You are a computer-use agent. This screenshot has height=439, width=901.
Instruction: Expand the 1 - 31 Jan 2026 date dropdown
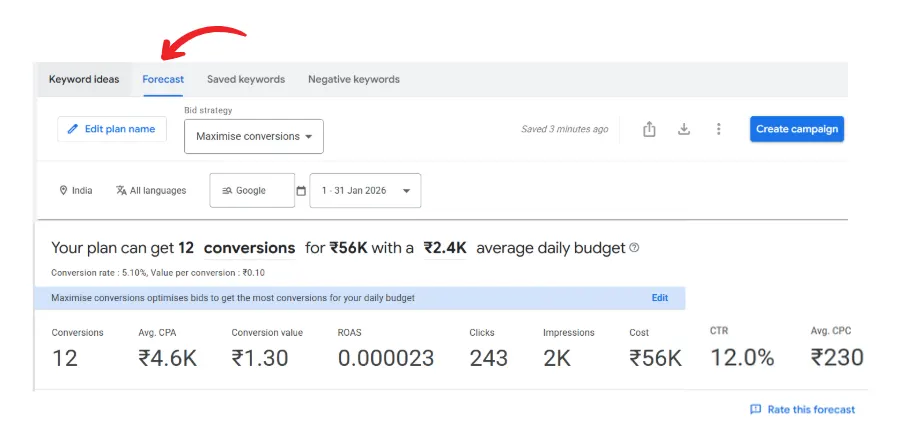(365, 191)
